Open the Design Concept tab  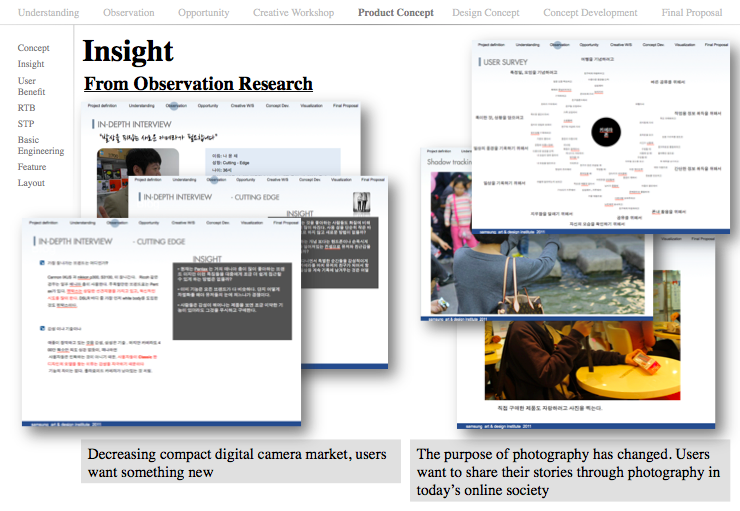click(486, 13)
